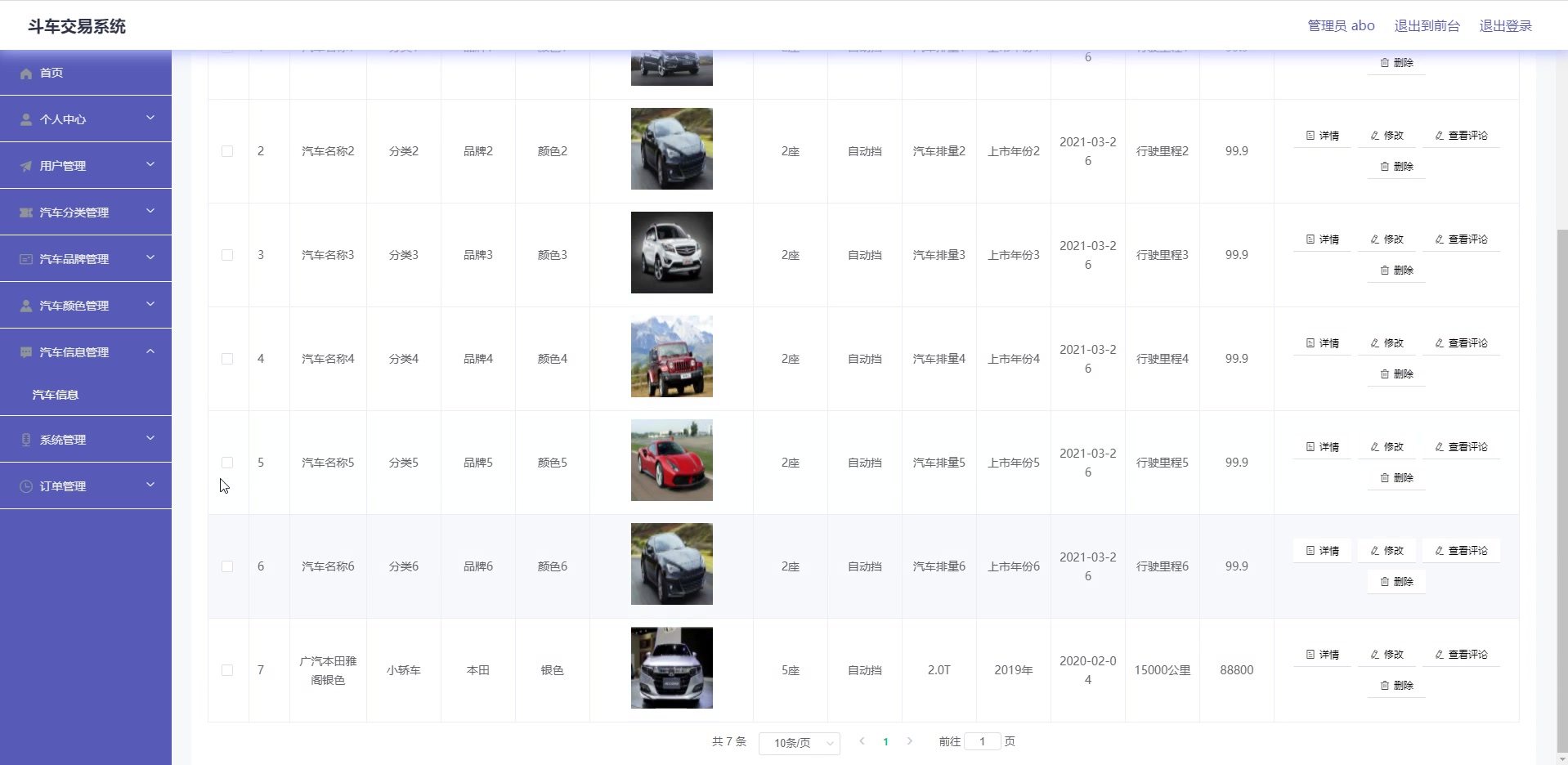Image resolution: width=1568 pixels, height=765 pixels.
Task: Click 查看评论 for 汽车名称2 row
Action: pyautogui.click(x=1461, y=136)
